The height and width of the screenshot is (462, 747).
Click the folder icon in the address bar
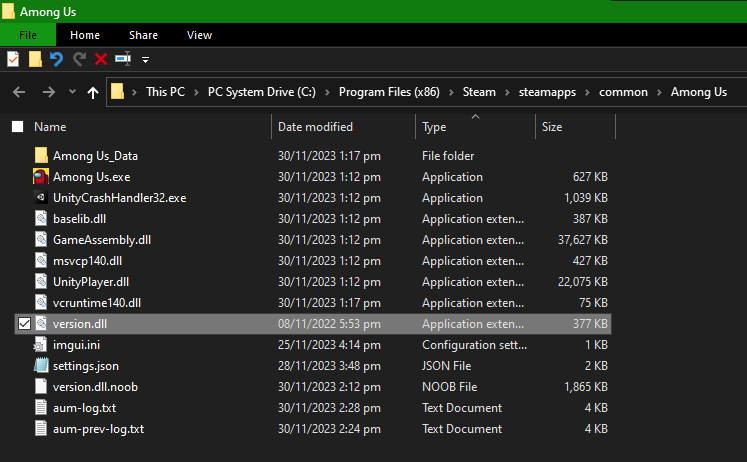(x=117, y=91)
